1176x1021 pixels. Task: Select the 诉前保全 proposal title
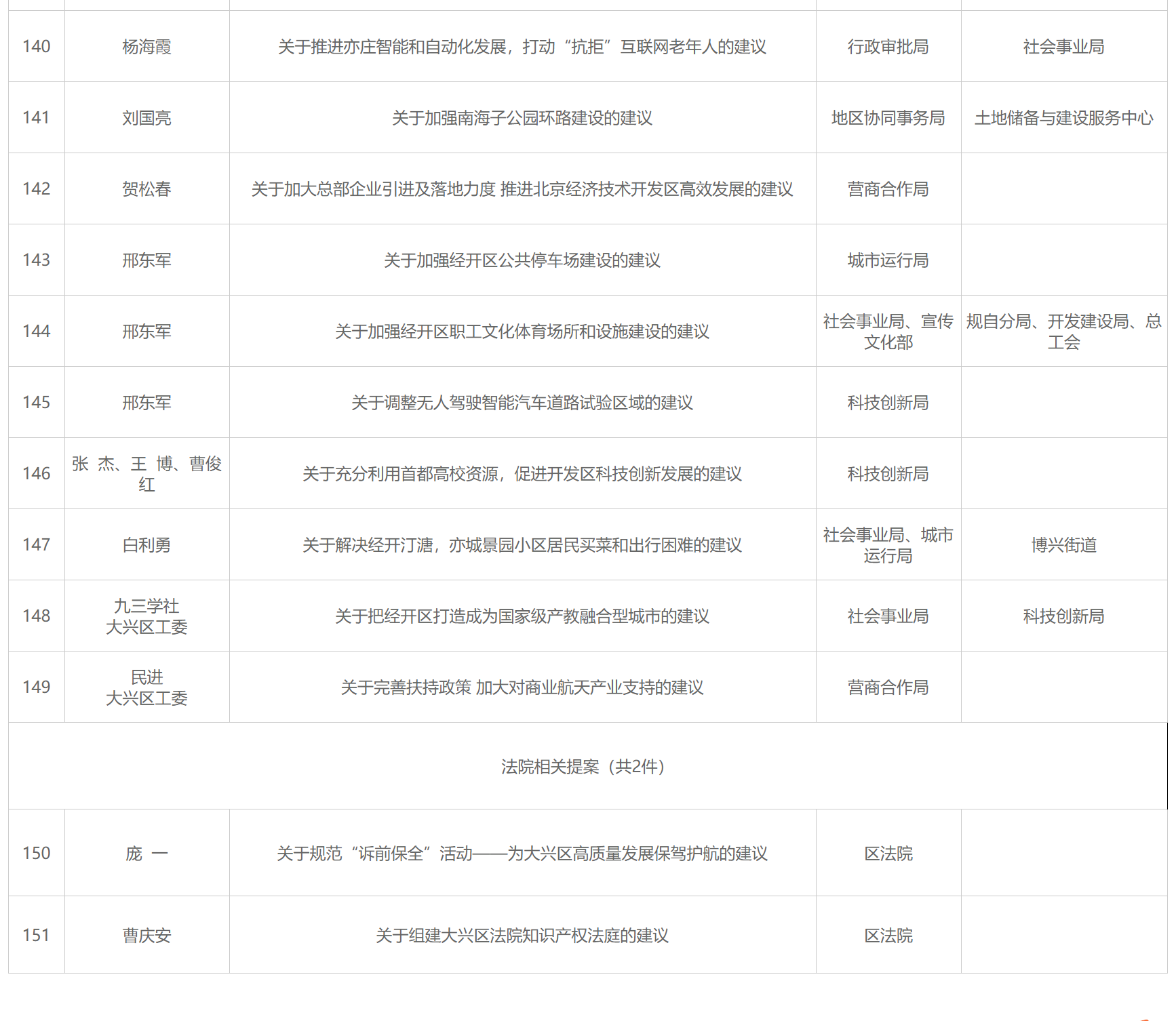(522, 854)
